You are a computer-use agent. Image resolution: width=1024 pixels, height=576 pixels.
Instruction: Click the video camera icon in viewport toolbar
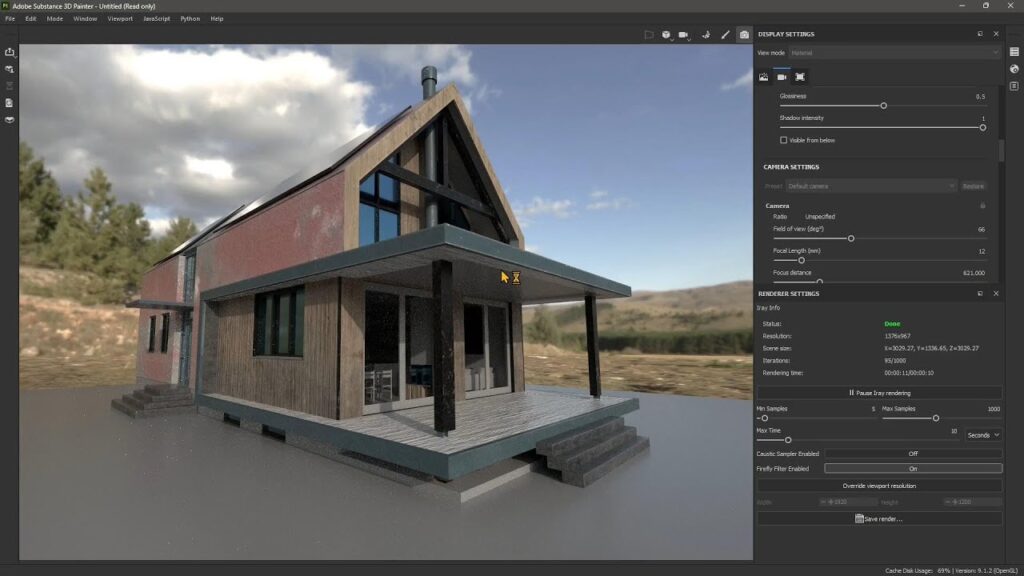(x=684, y=34)
